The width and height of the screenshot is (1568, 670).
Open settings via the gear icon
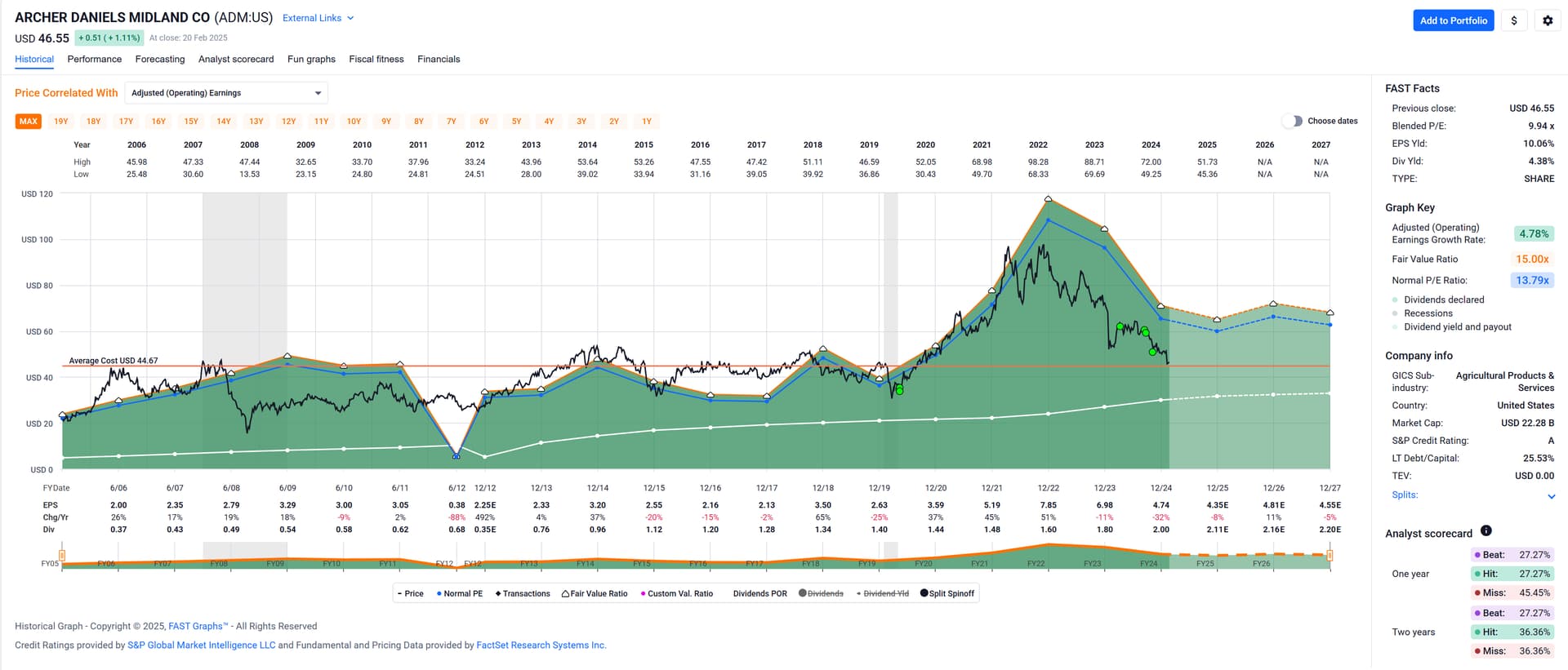tap(1548, 20)
